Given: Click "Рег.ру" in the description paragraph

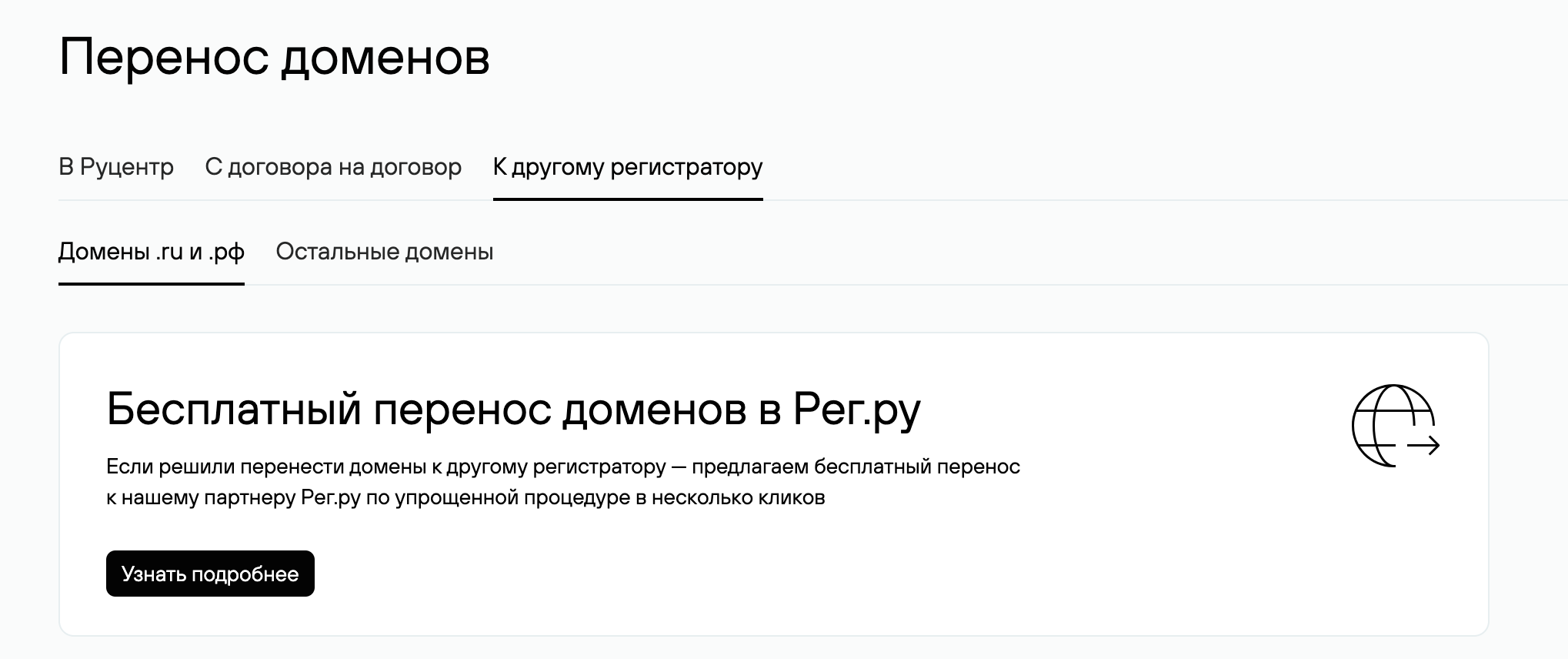Looking at the screenshot, I should click(331, 497).
